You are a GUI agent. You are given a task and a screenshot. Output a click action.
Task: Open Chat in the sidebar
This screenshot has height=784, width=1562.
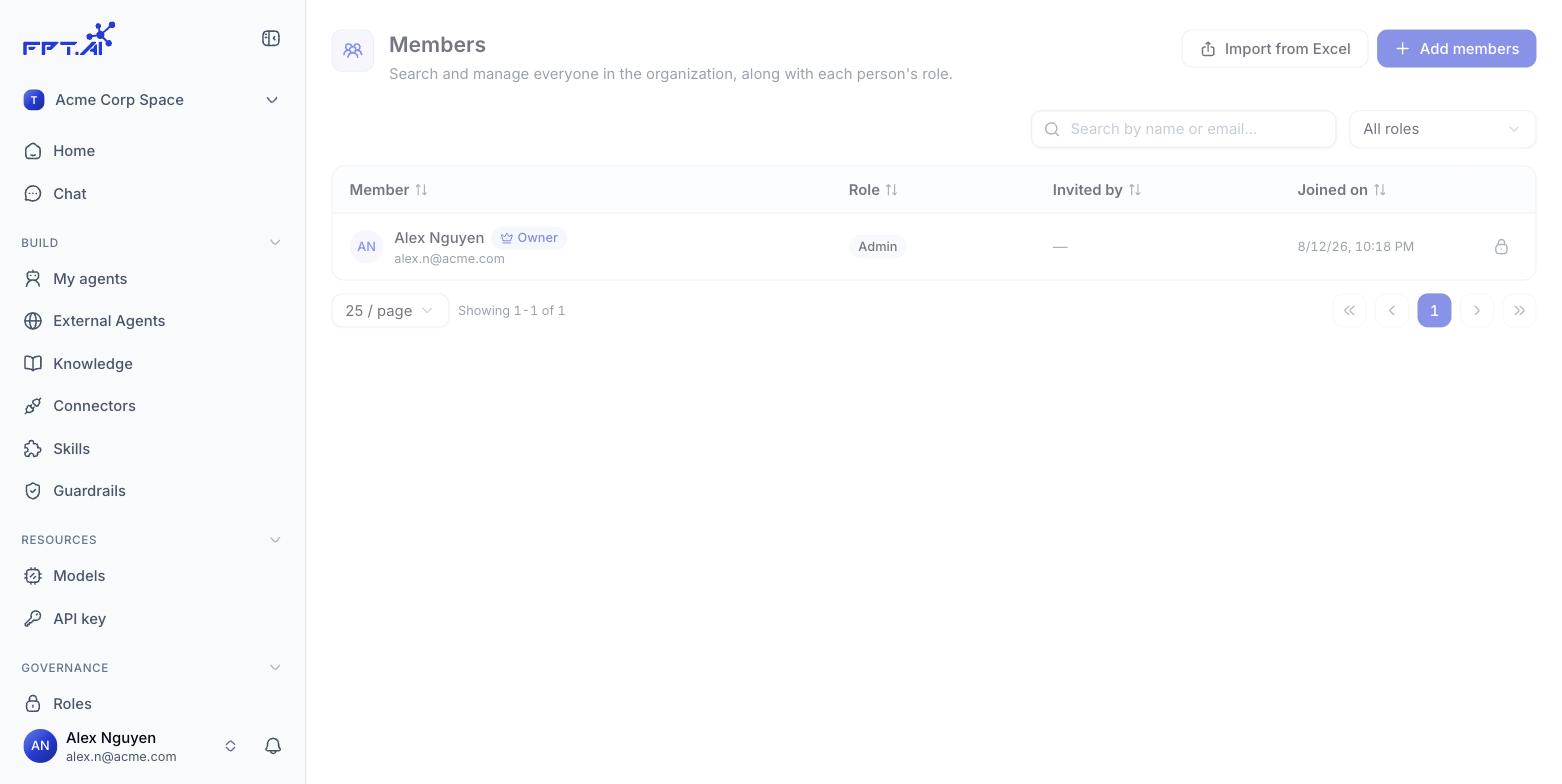[x=152, y=194]
